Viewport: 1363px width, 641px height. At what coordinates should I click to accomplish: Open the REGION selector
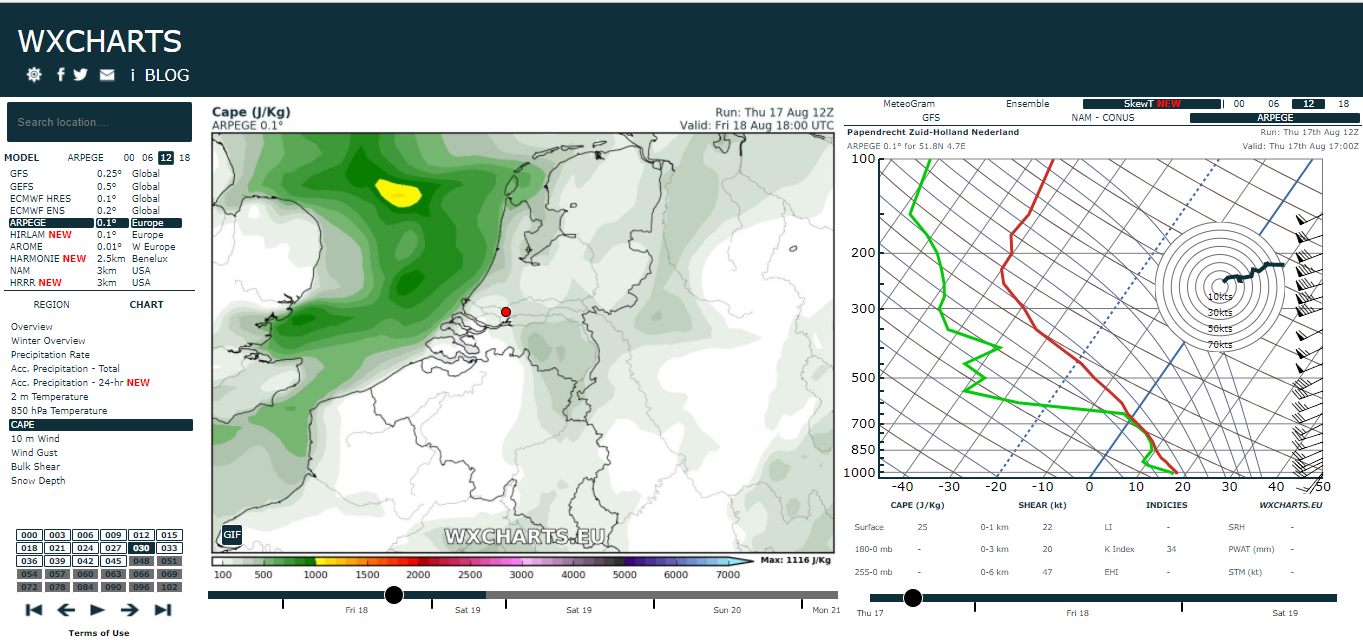52,305
